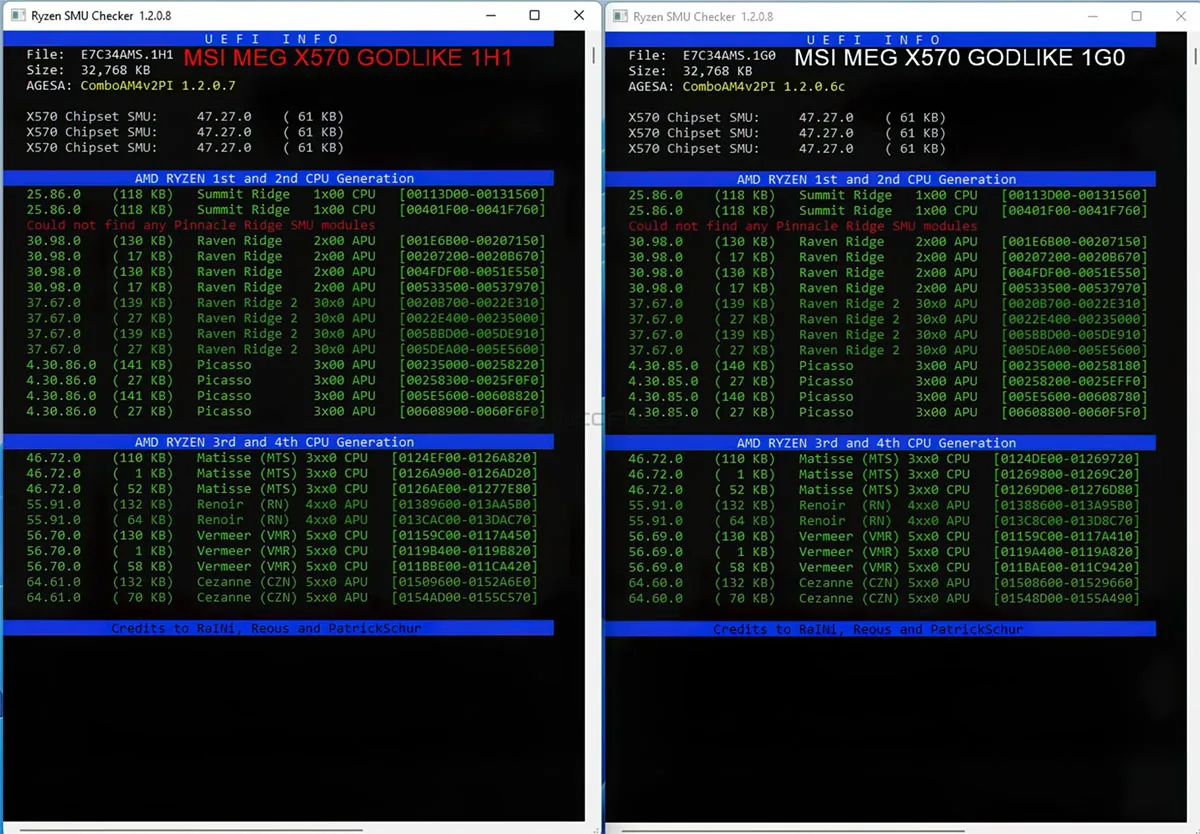This screenshot has width=1200, height=834.
Task: Close the left Ryzen SMU Checker window
Action: (579, 16)
